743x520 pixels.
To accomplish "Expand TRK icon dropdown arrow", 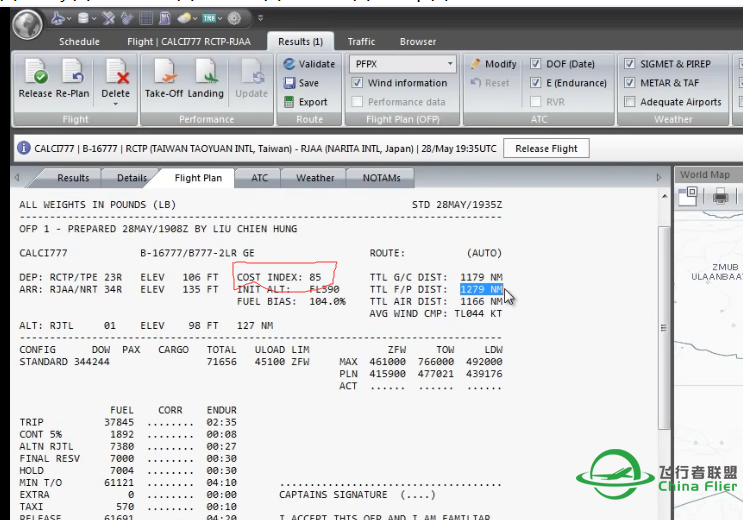I will click(220, 19).
